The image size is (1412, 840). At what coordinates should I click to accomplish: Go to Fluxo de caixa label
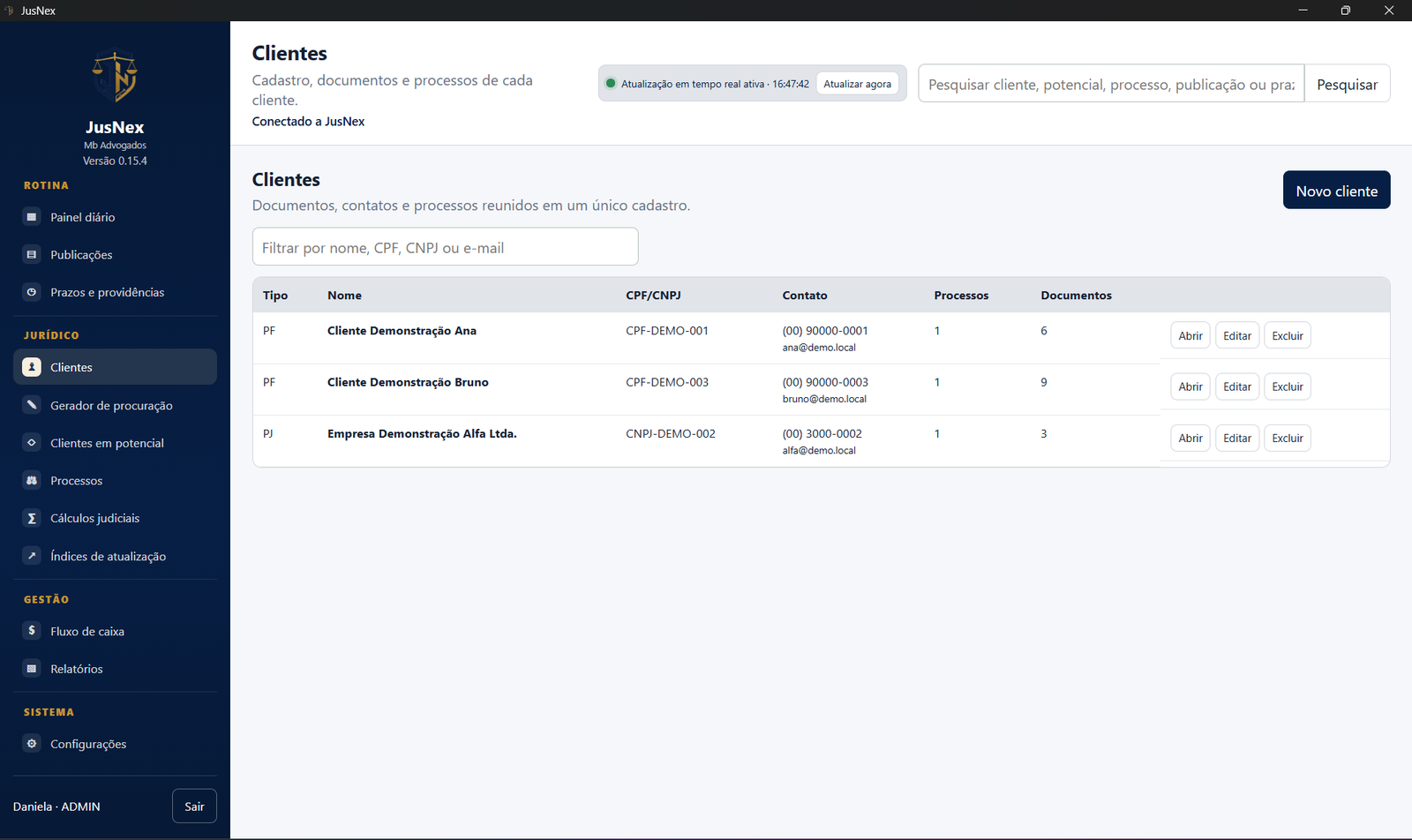pyautogui.click(x=87, y=631)
